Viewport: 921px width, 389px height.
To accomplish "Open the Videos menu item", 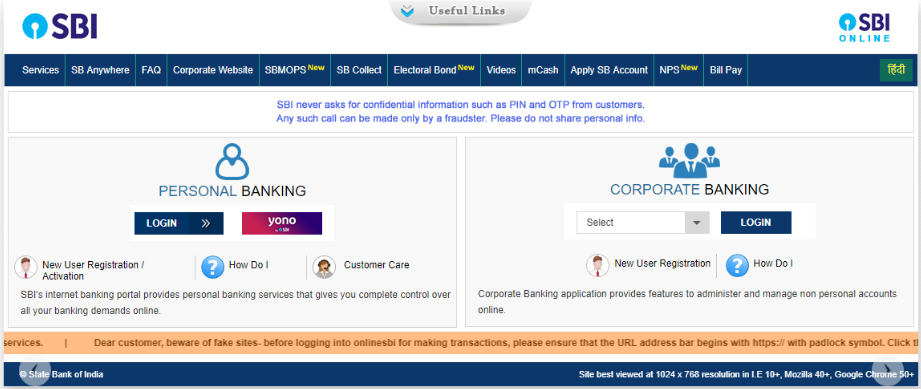I will [501, 70].
